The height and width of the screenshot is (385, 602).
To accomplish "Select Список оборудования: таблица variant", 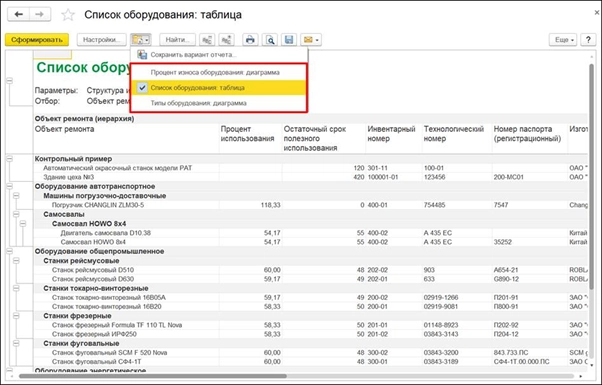I will tap(218, 88).
